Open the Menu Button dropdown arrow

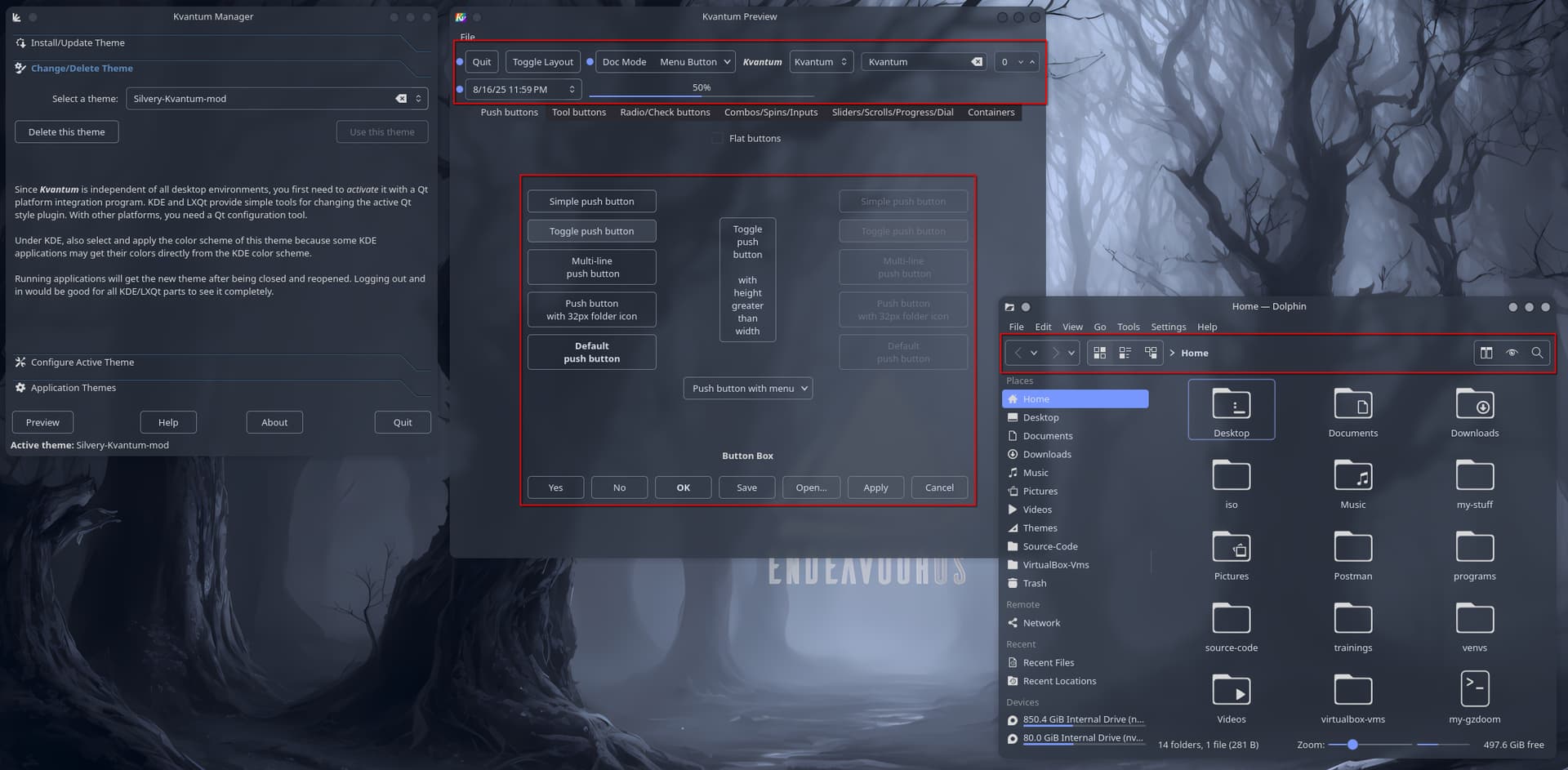click(726, 62)
